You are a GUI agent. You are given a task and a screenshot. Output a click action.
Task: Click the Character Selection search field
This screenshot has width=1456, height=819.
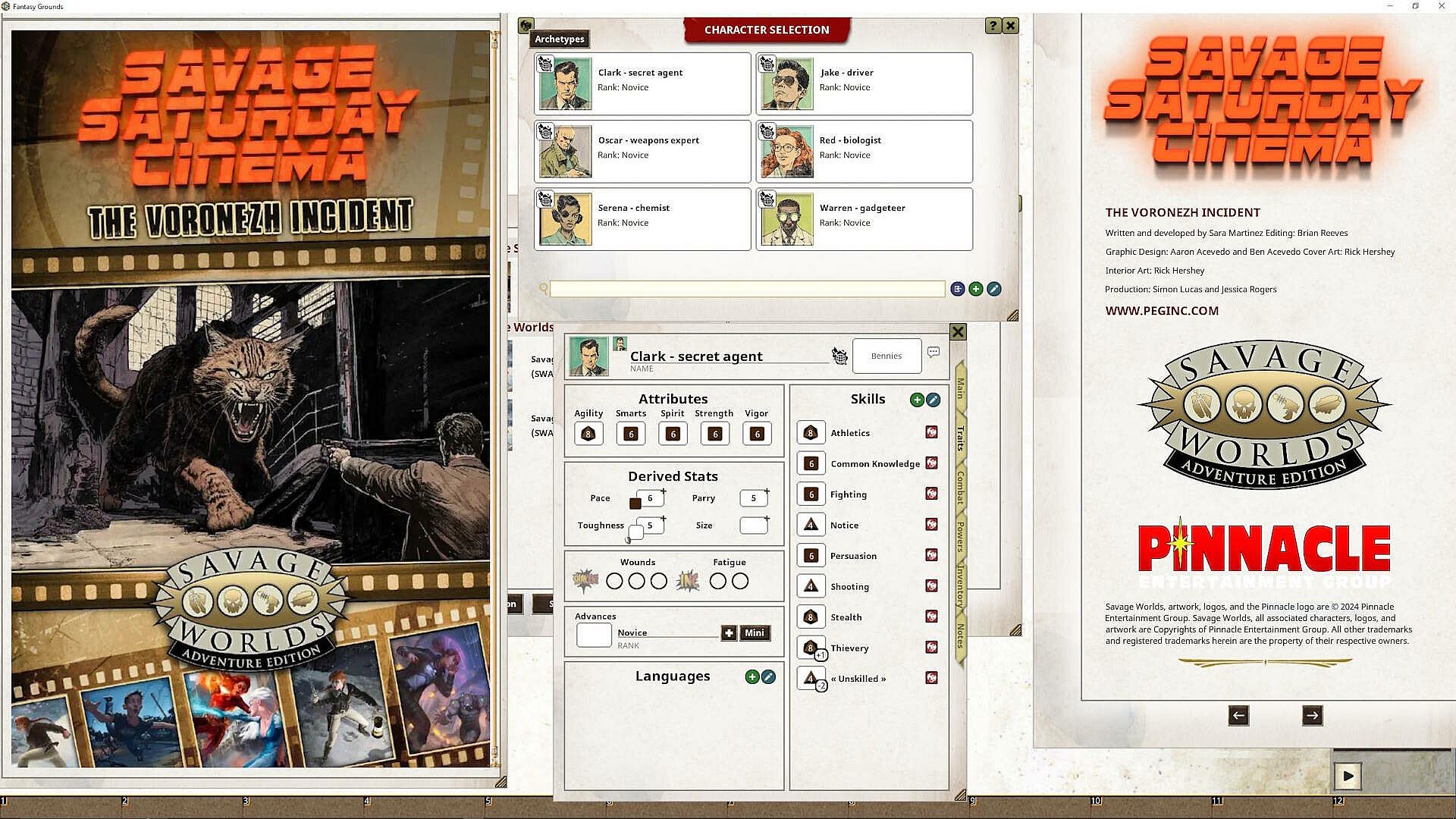747,289
